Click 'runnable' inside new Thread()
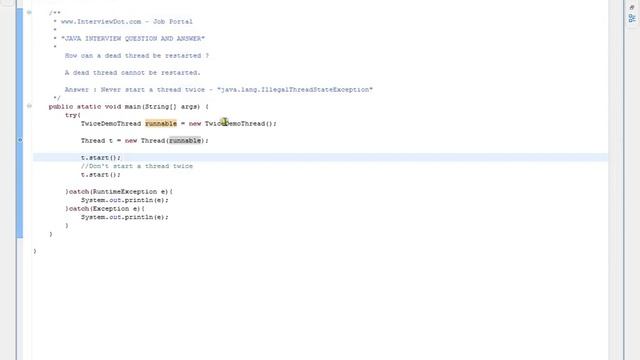This screenshot has width=640, height=360. point(185,140)
